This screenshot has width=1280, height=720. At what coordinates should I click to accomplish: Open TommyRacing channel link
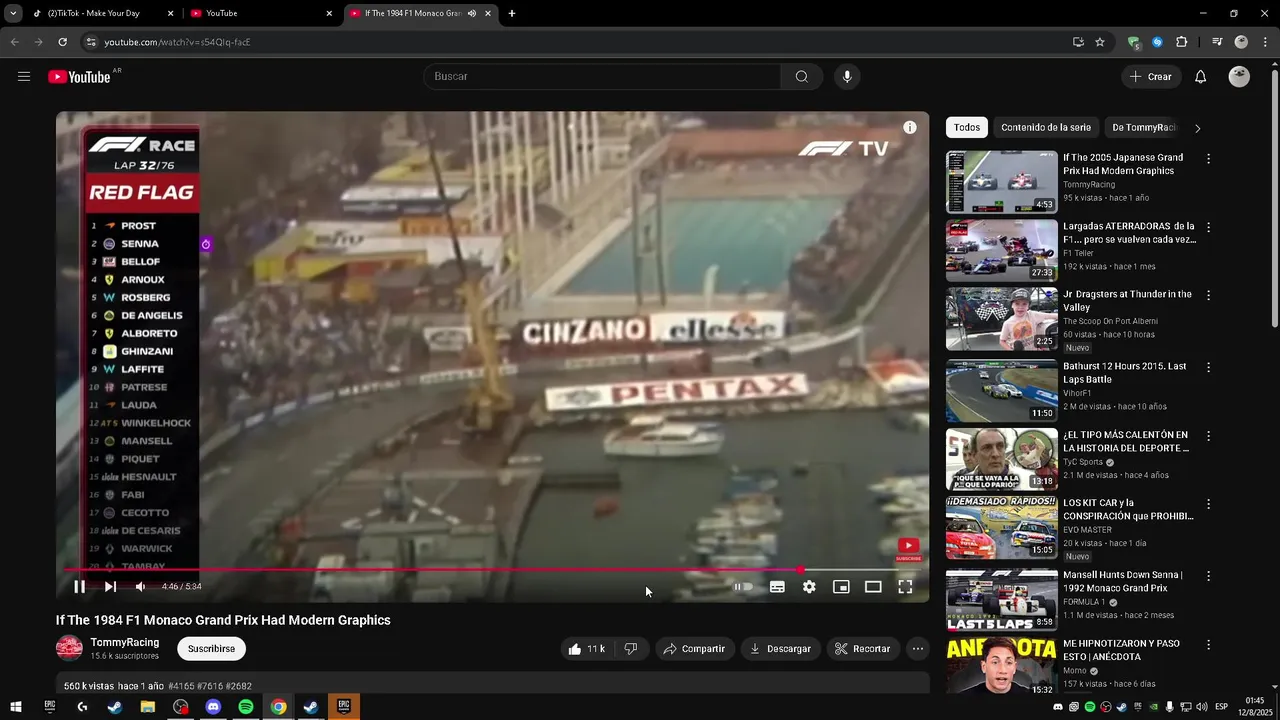[x=125, y=642]
